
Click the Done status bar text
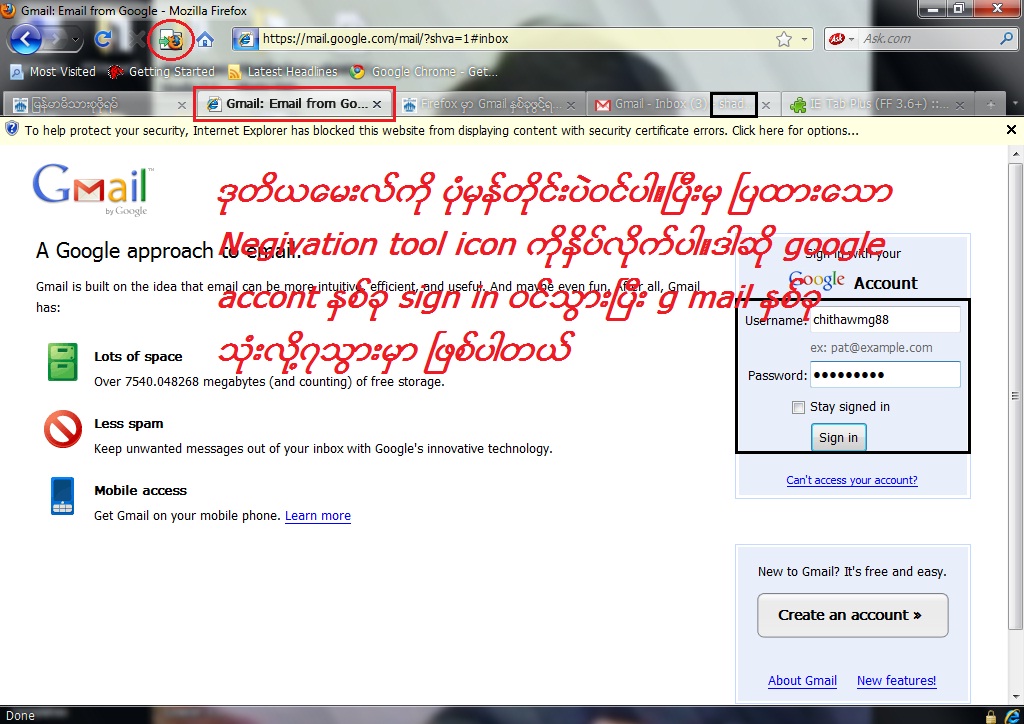point(20,716)
